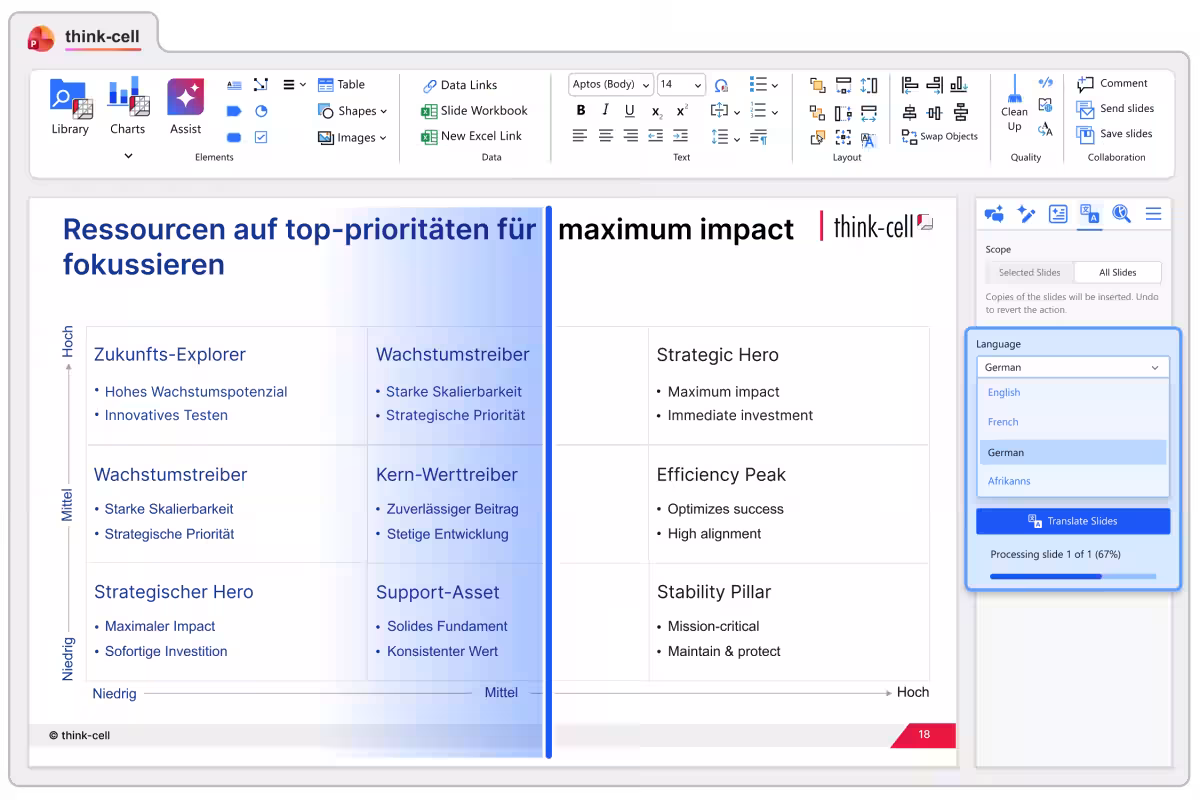Open the think-cell Library

(70, 106)
